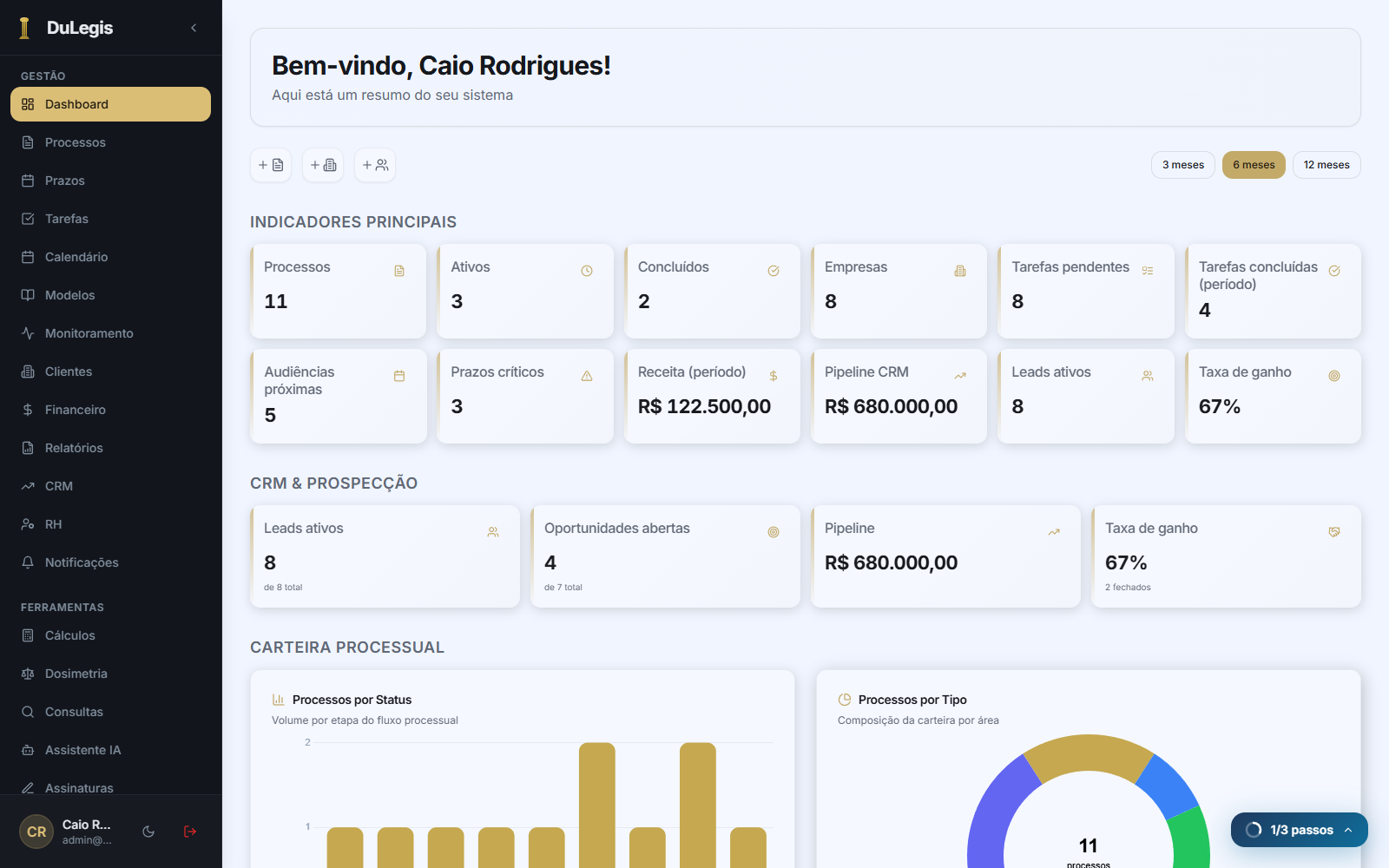Image resolution: width=1389 pixels, height=868 pixels.
Task: Click the Processos por Tipo chart title
Action: (x=912, y=700)
